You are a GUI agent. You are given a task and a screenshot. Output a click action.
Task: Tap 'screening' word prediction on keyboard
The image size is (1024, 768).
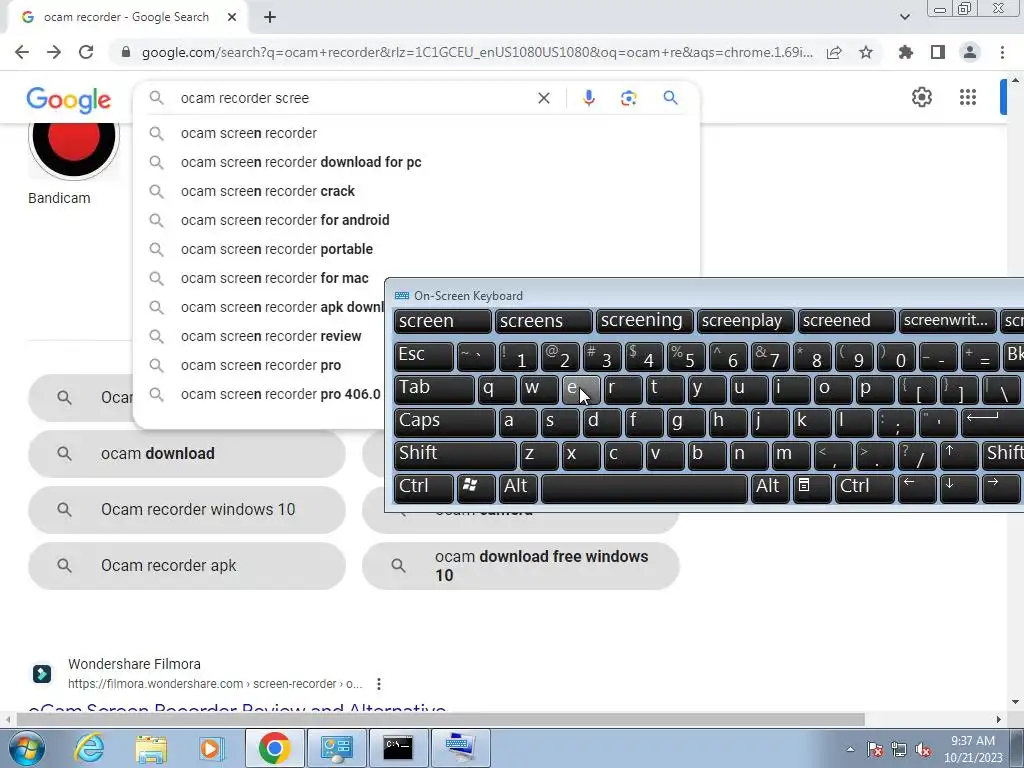click(644, 321)
